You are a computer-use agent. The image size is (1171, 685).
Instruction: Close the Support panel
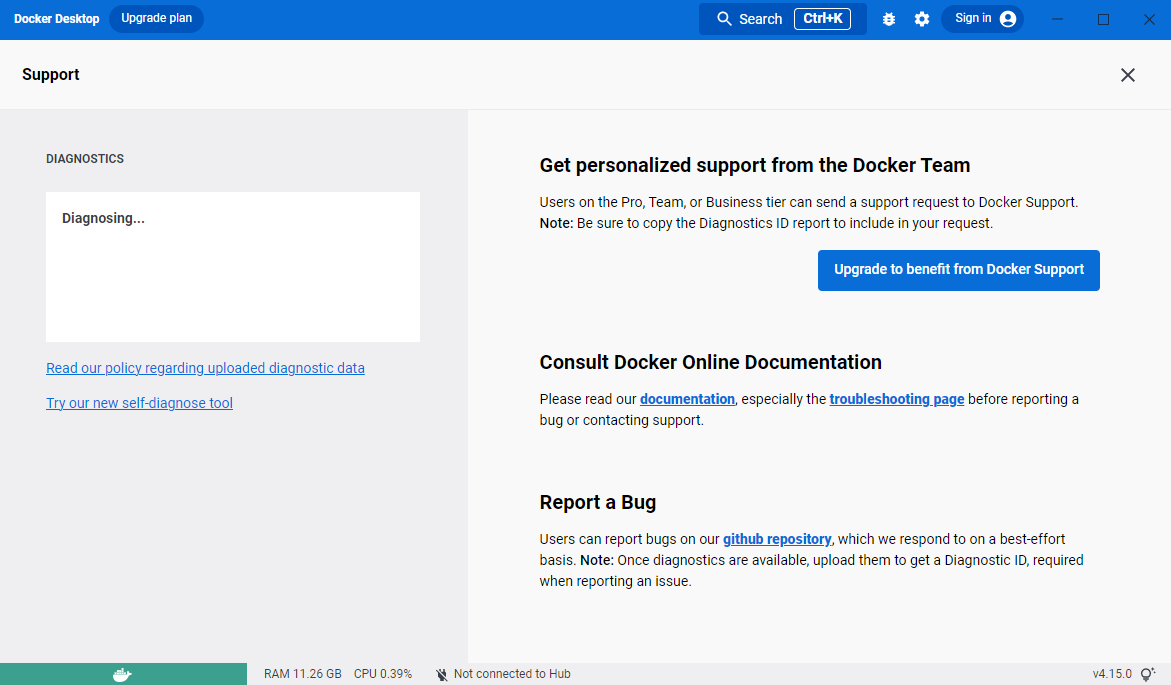[x=1128, y=75]
